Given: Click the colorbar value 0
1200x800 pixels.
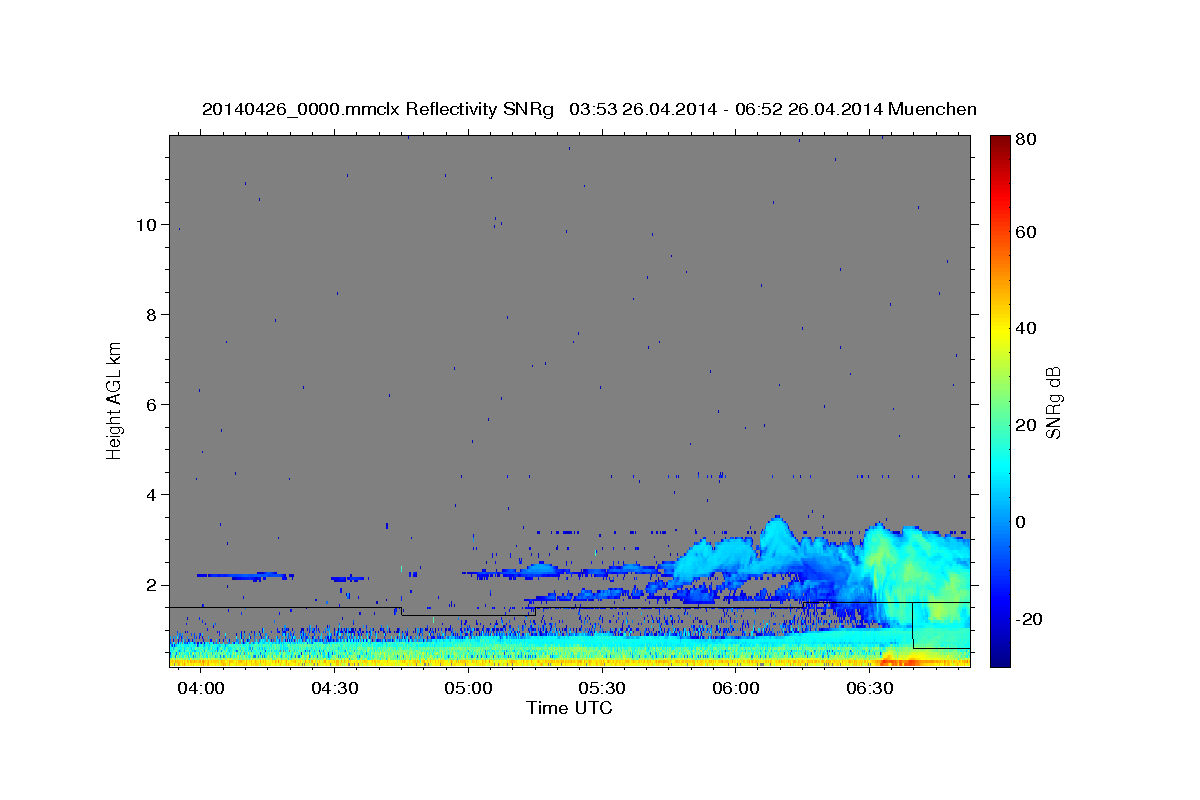Looking at the screenshot, I should [x=1021, y=522].
